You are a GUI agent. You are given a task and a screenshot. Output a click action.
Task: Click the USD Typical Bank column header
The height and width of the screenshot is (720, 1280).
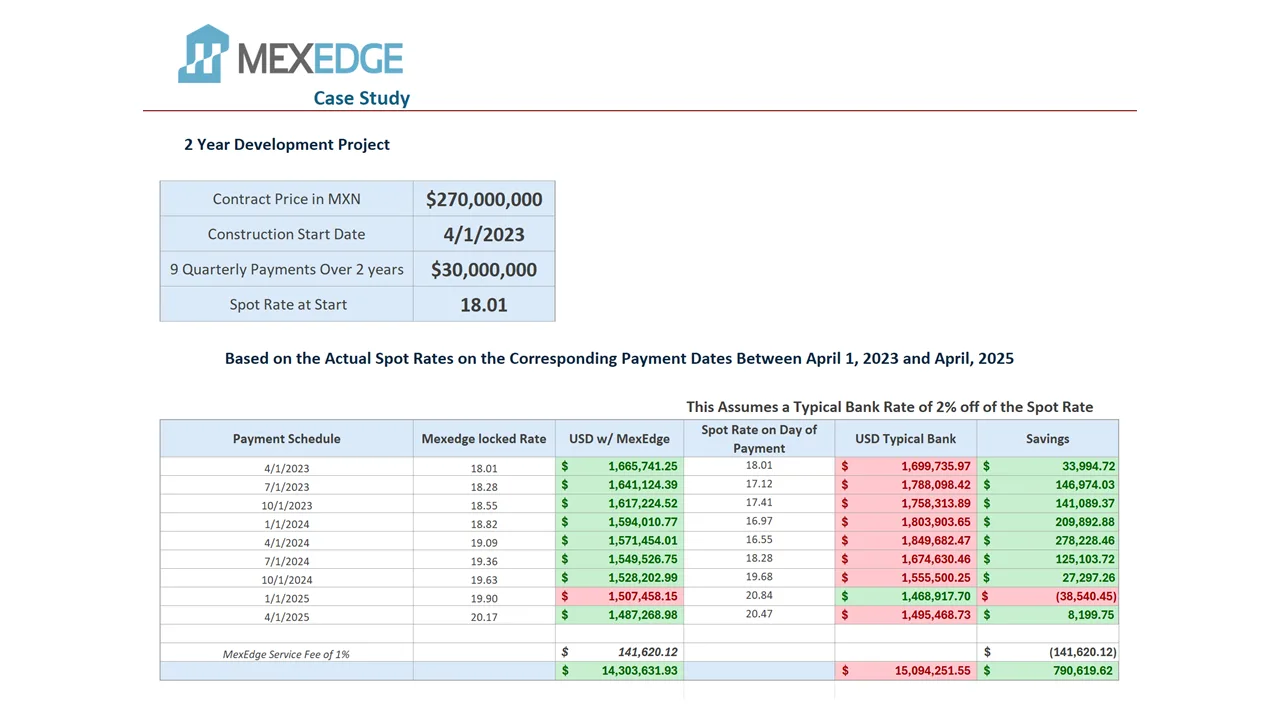click(x=905, y=438)
